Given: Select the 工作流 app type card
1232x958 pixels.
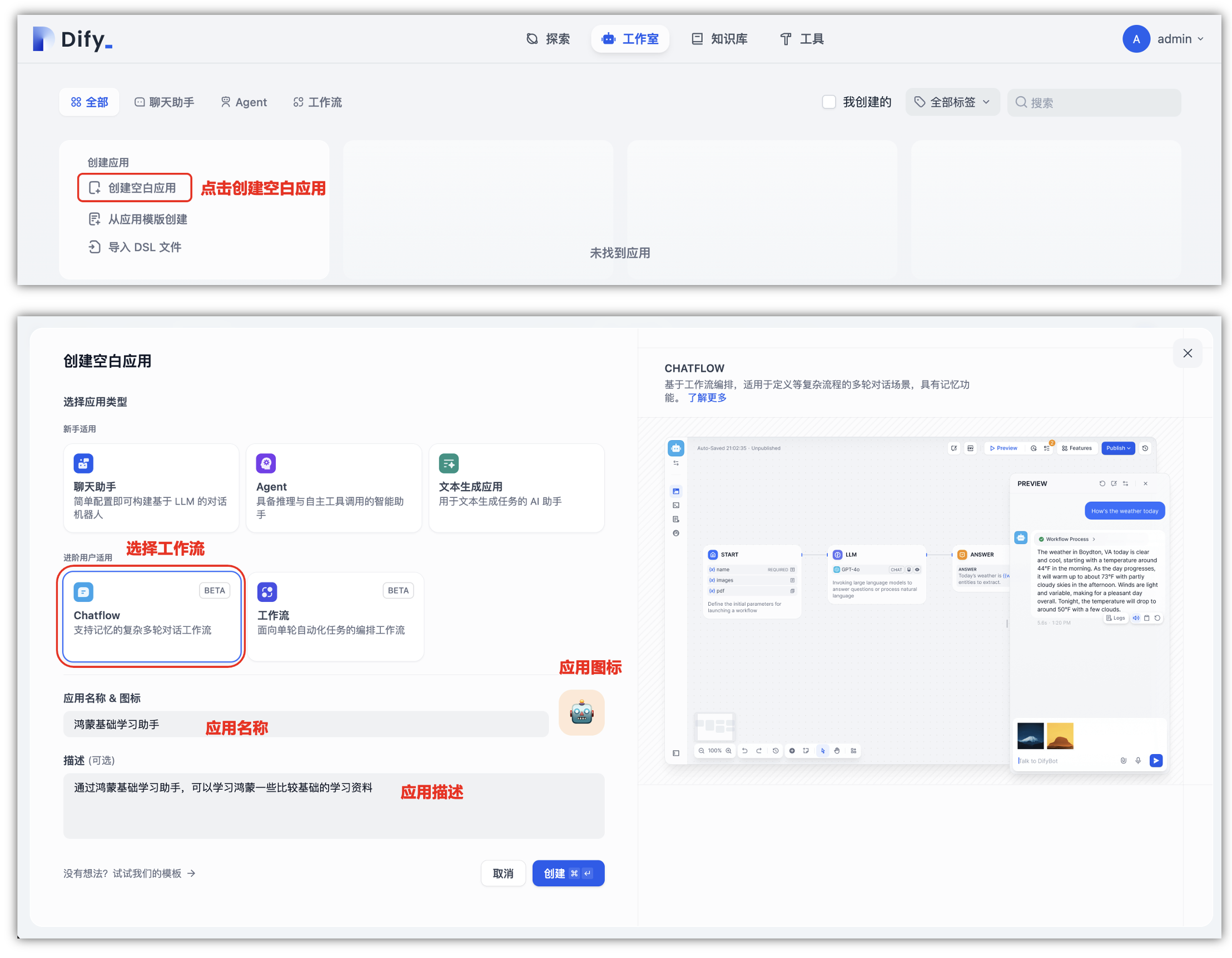Looking at the screenshot, I should [336, 616].
